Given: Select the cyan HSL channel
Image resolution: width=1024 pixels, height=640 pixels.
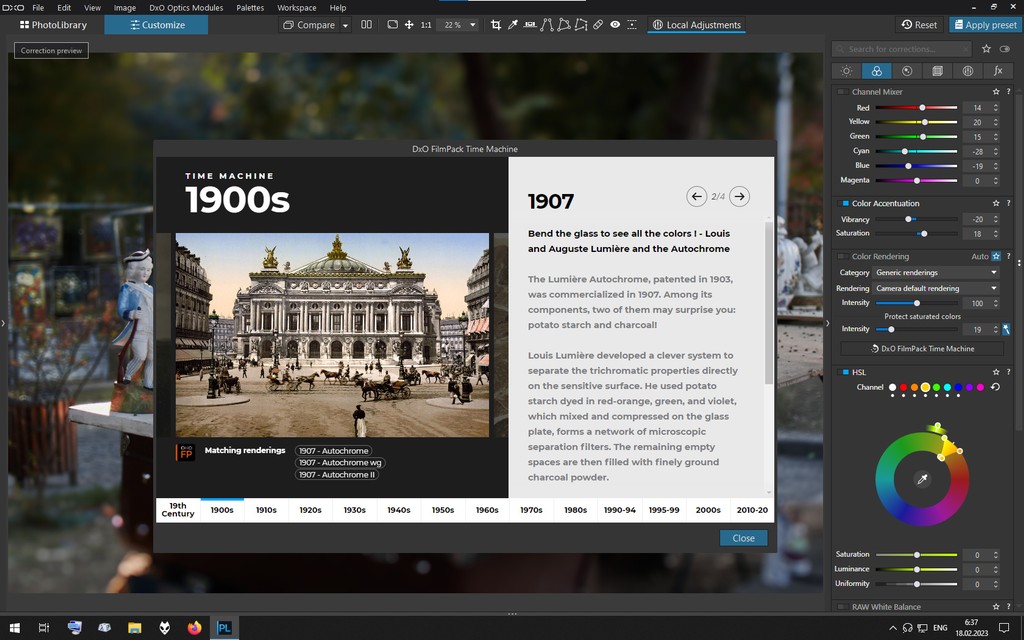Looking at the screenshot, I should [x=947, y=387].
